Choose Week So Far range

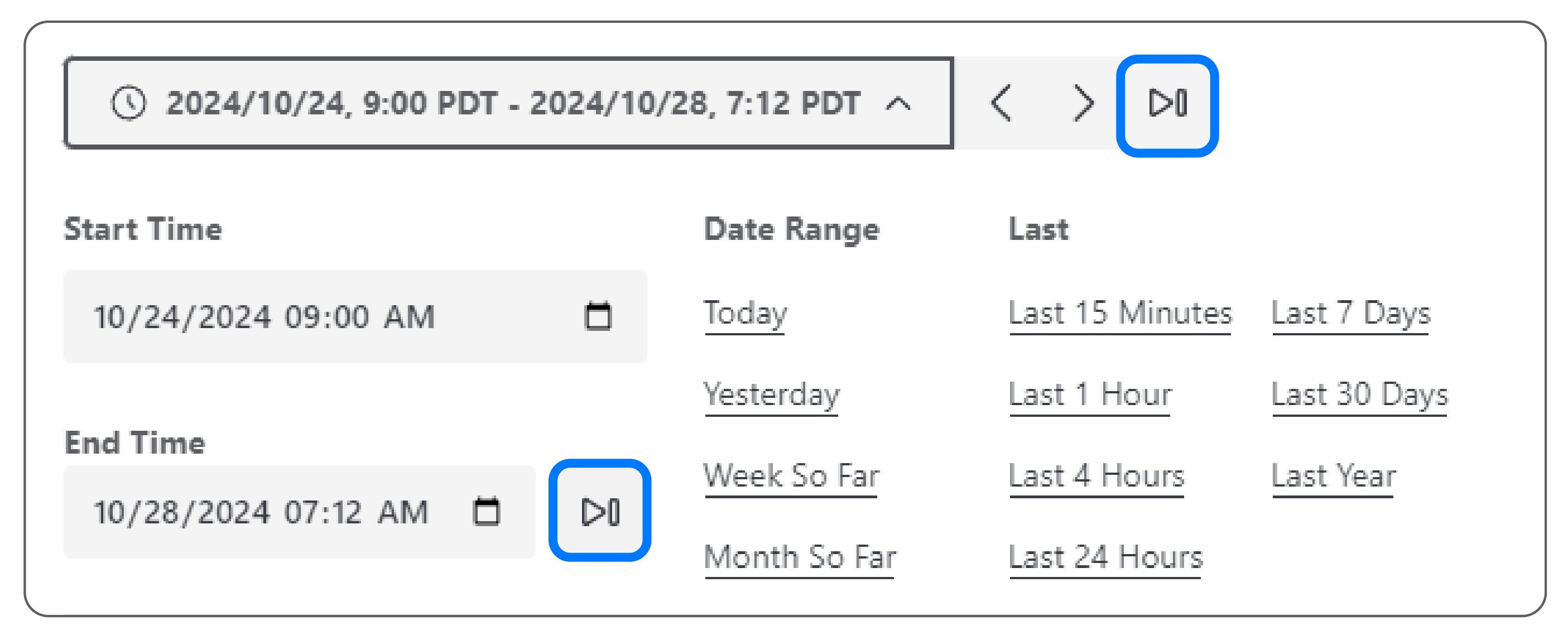(x=791, y=477)
